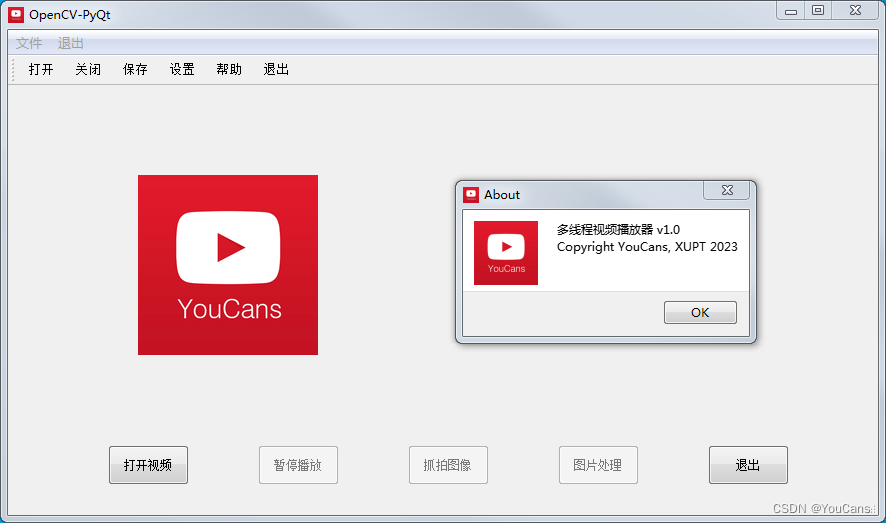Viewport: 886px width, 523px height.
Task: Click the large YouCans logo image
Action: click(228, 265)
